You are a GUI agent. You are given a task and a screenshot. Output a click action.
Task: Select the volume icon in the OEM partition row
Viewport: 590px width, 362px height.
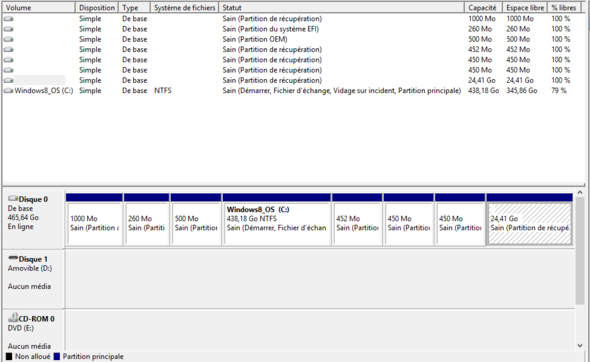coord(8,39)
